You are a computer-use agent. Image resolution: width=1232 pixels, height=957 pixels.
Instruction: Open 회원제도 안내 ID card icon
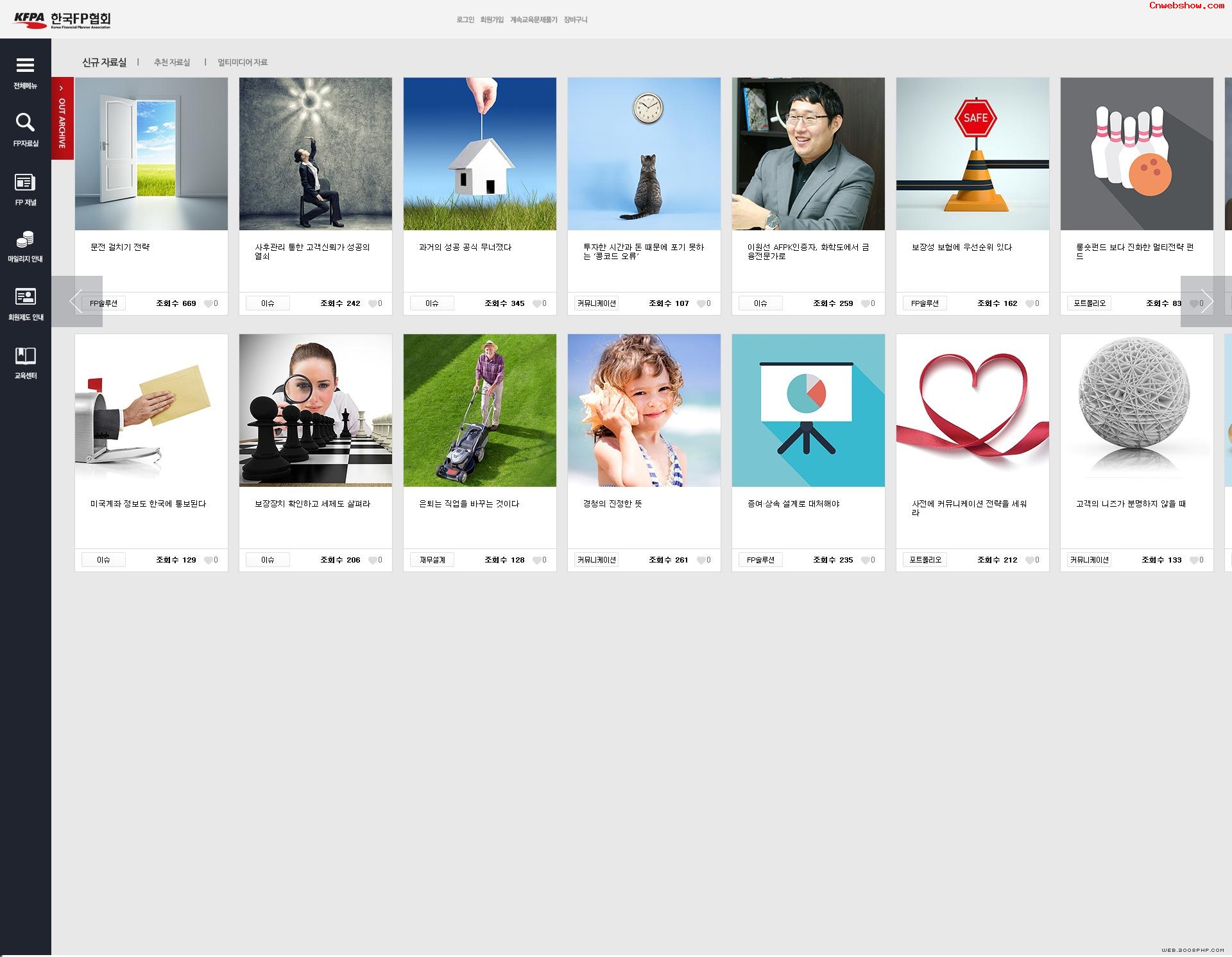[25, 296]
